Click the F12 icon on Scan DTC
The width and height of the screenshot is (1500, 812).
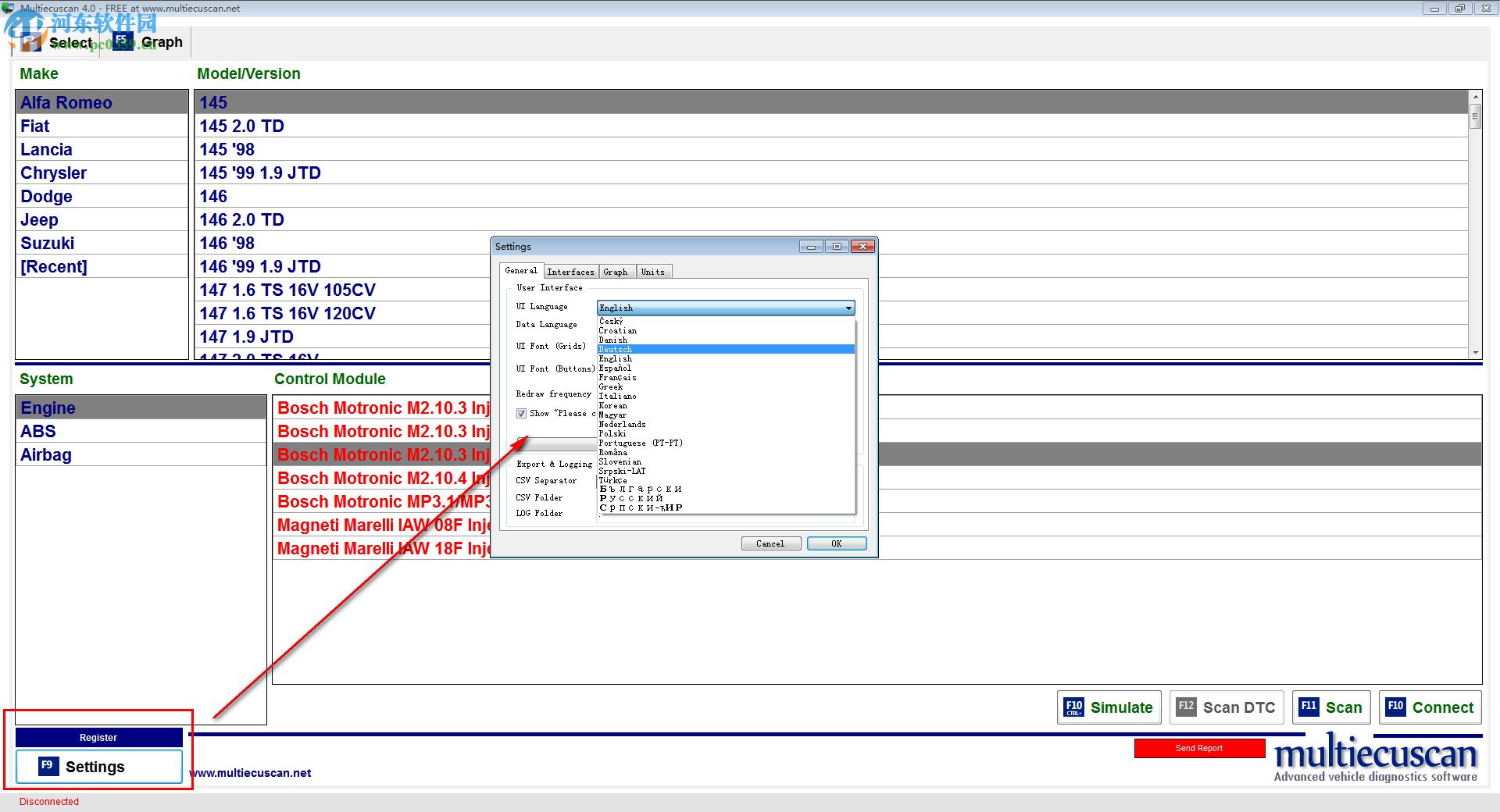point(1186,707)
